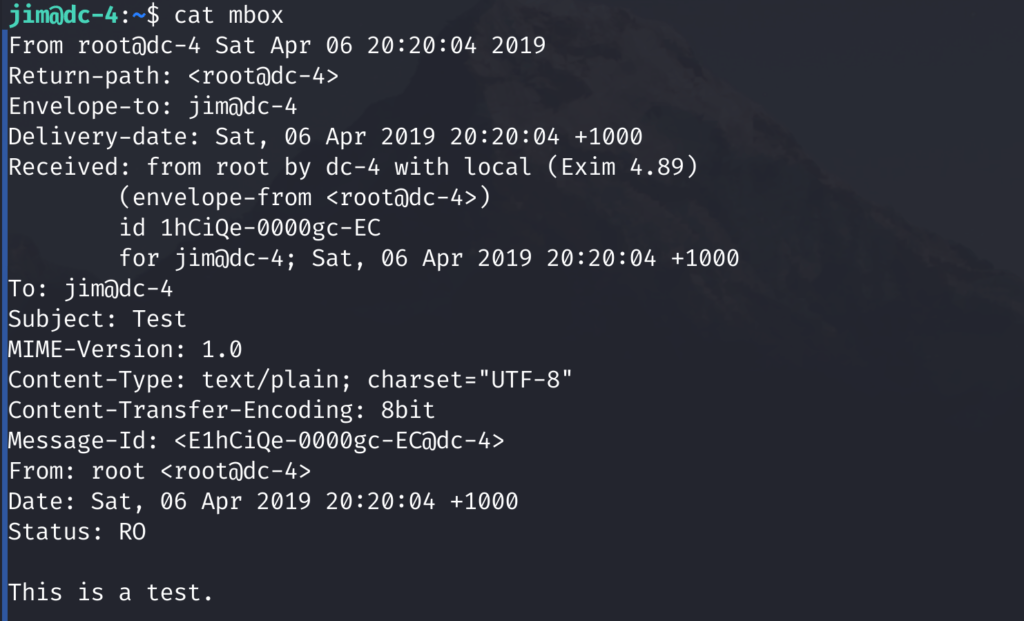Click the 'Date: Sat, 06 Apr 2019' line
Screen dimensions: 1024x621
263,502
